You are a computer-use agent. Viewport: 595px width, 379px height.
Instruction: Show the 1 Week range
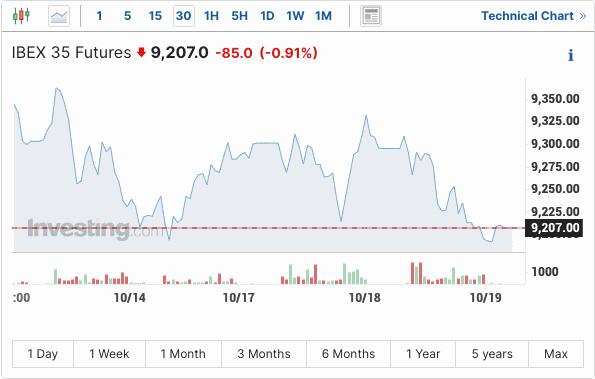[x=109, y=354]
